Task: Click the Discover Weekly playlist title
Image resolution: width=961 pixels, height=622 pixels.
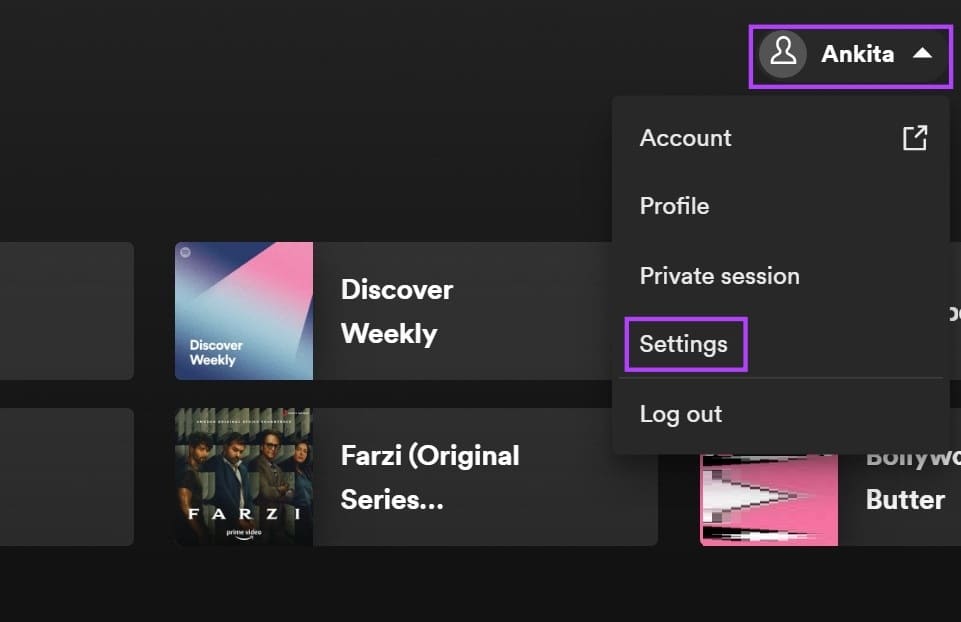Action: pos(397,311)
